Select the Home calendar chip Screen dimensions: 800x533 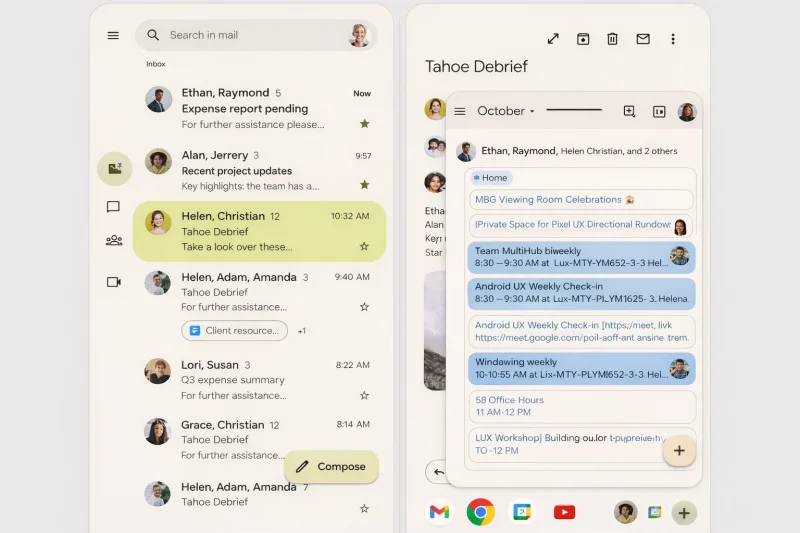point(491,177)
